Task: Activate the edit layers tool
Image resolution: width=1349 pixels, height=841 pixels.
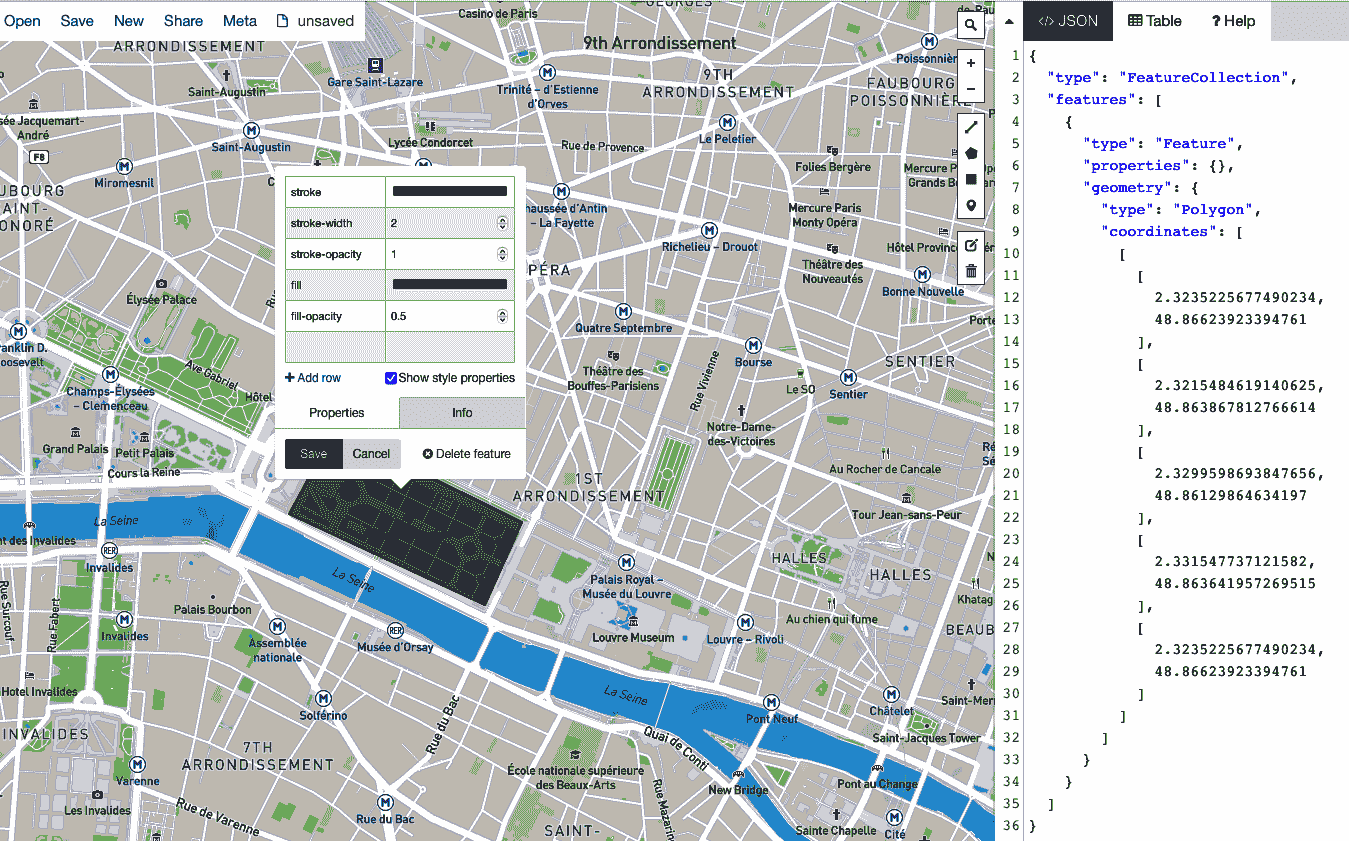Action: (x=970, y=244)
